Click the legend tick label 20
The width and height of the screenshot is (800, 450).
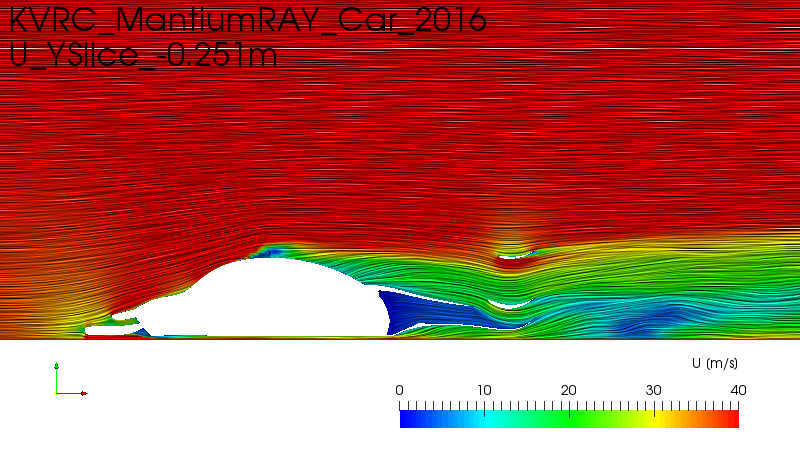tap(569, 390)
